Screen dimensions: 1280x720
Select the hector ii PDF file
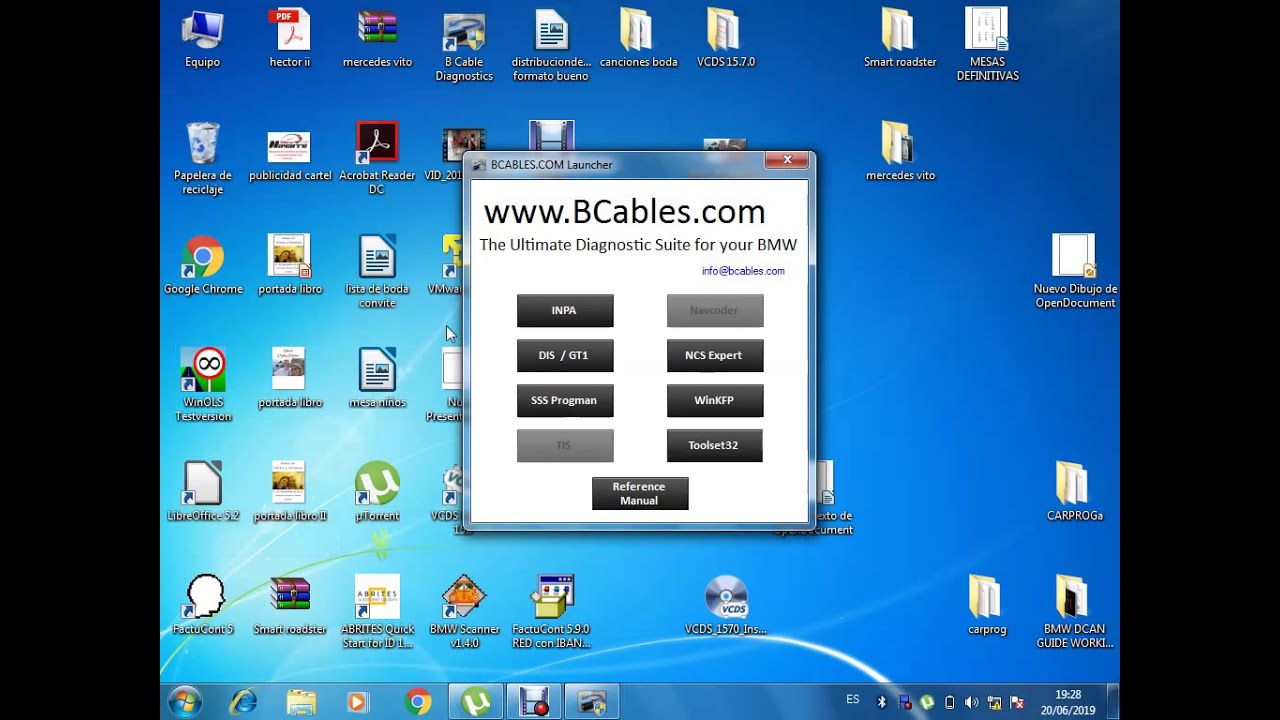(290, 40)
